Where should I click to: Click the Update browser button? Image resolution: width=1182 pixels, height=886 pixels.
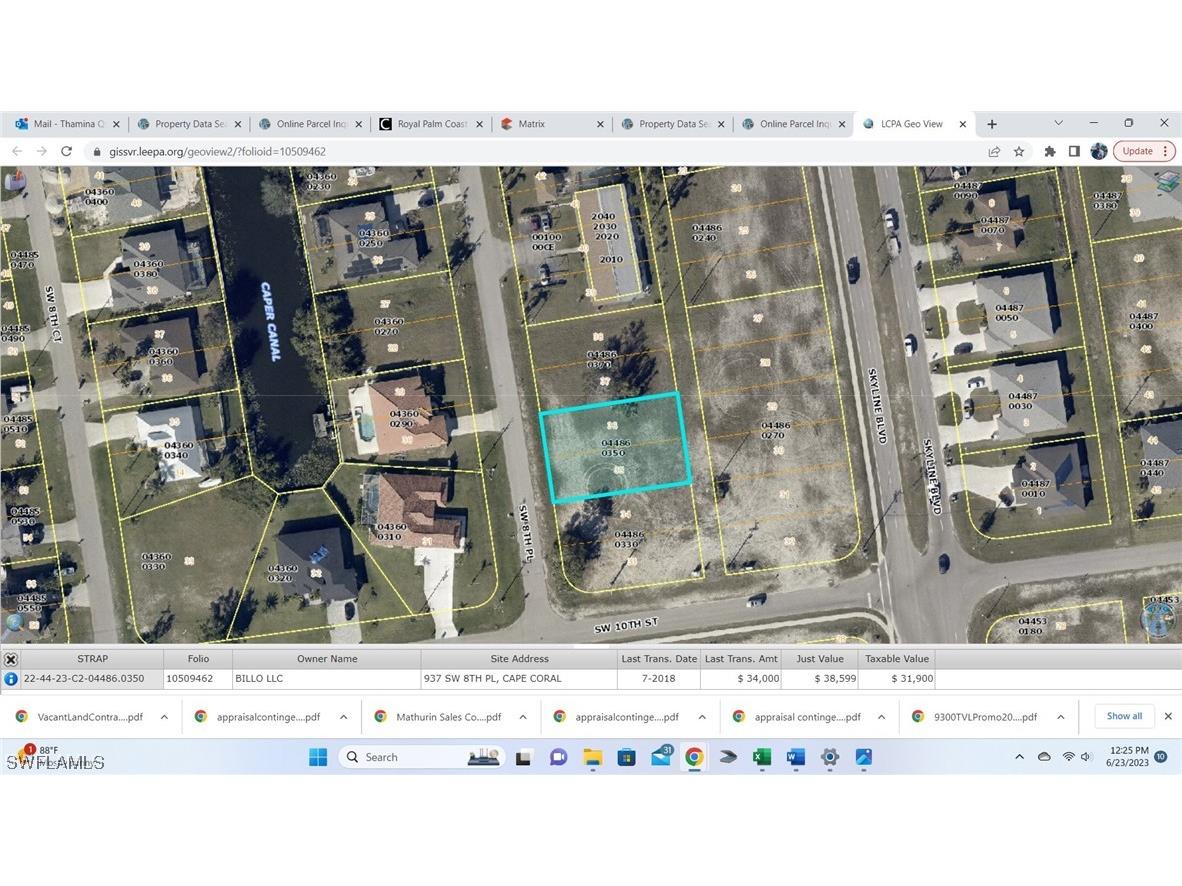[1136, 151]
